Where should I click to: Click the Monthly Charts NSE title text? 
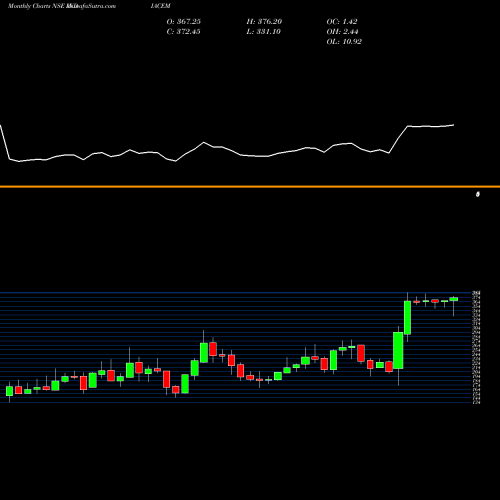(37, 6)
